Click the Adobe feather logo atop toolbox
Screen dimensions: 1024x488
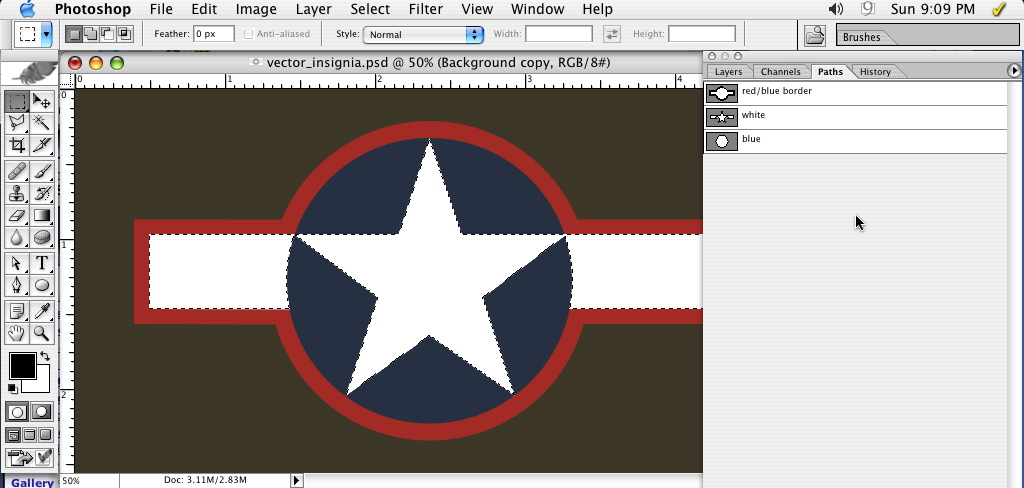pos(29,74)
